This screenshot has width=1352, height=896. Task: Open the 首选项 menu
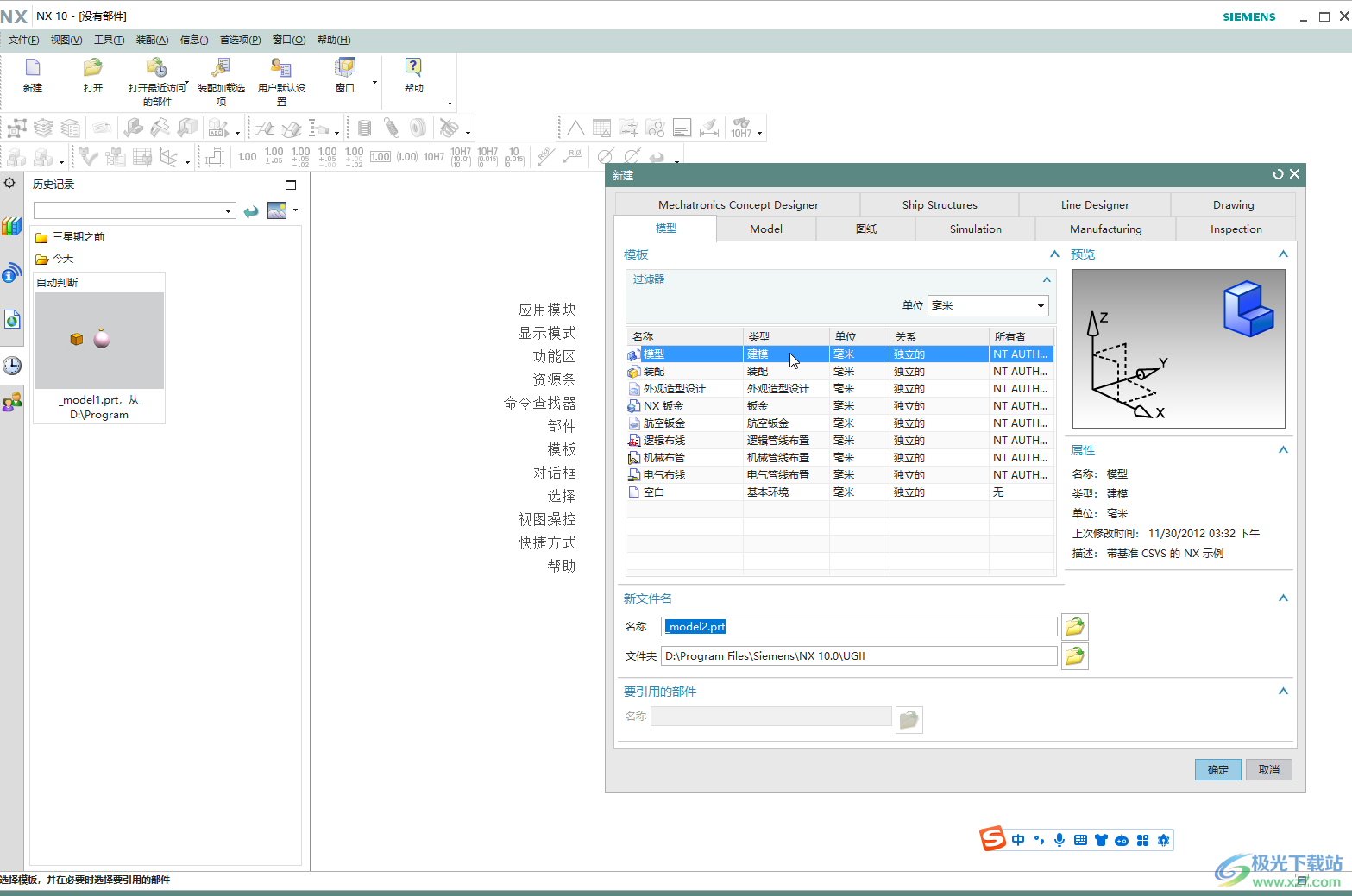pyautogui.click(x=240, y=40)
